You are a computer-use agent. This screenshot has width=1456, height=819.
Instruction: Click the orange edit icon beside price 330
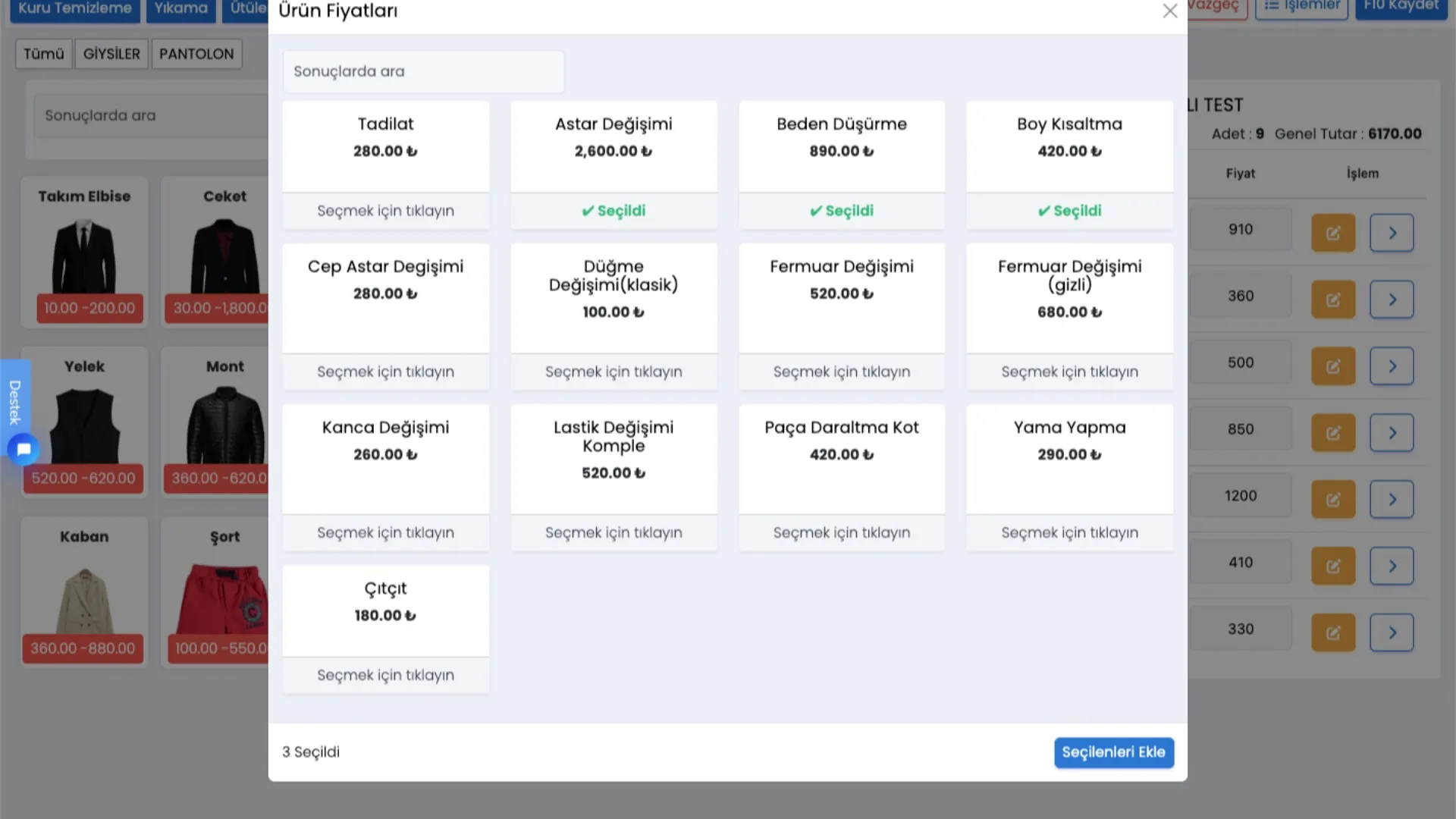tap(1332, 633)
